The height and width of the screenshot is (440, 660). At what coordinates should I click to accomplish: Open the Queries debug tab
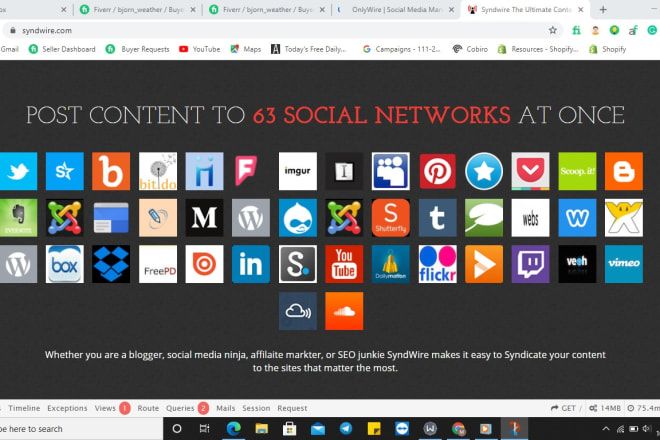187,408
